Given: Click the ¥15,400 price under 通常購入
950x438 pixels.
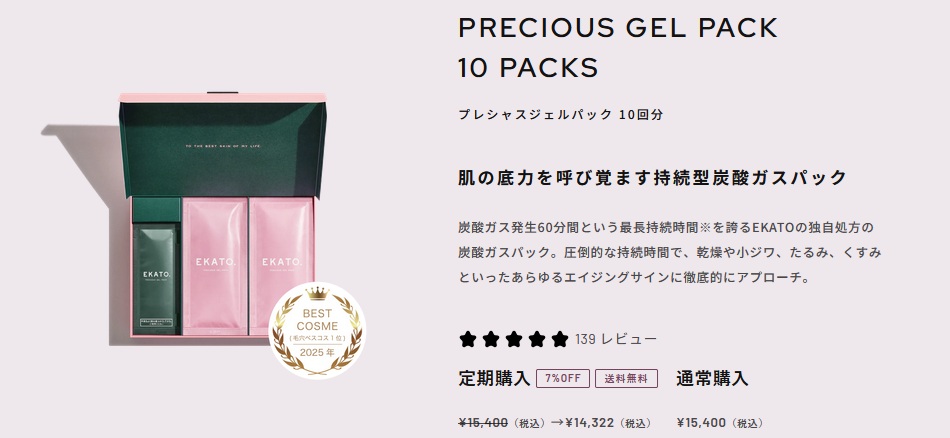Looking at the screenshot, I should pyautogui.click(x=701, y=423).
